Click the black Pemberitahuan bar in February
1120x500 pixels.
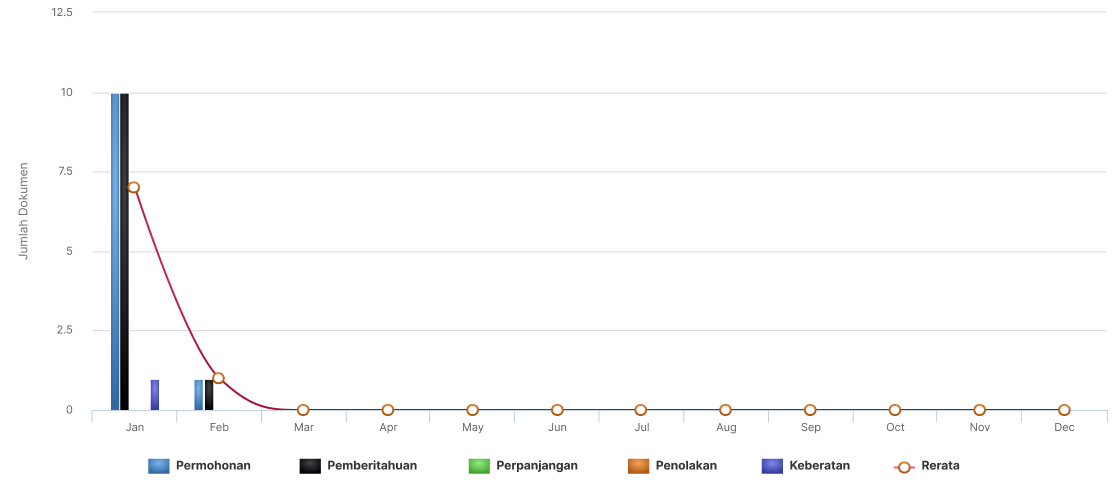[x=209, y=397]
